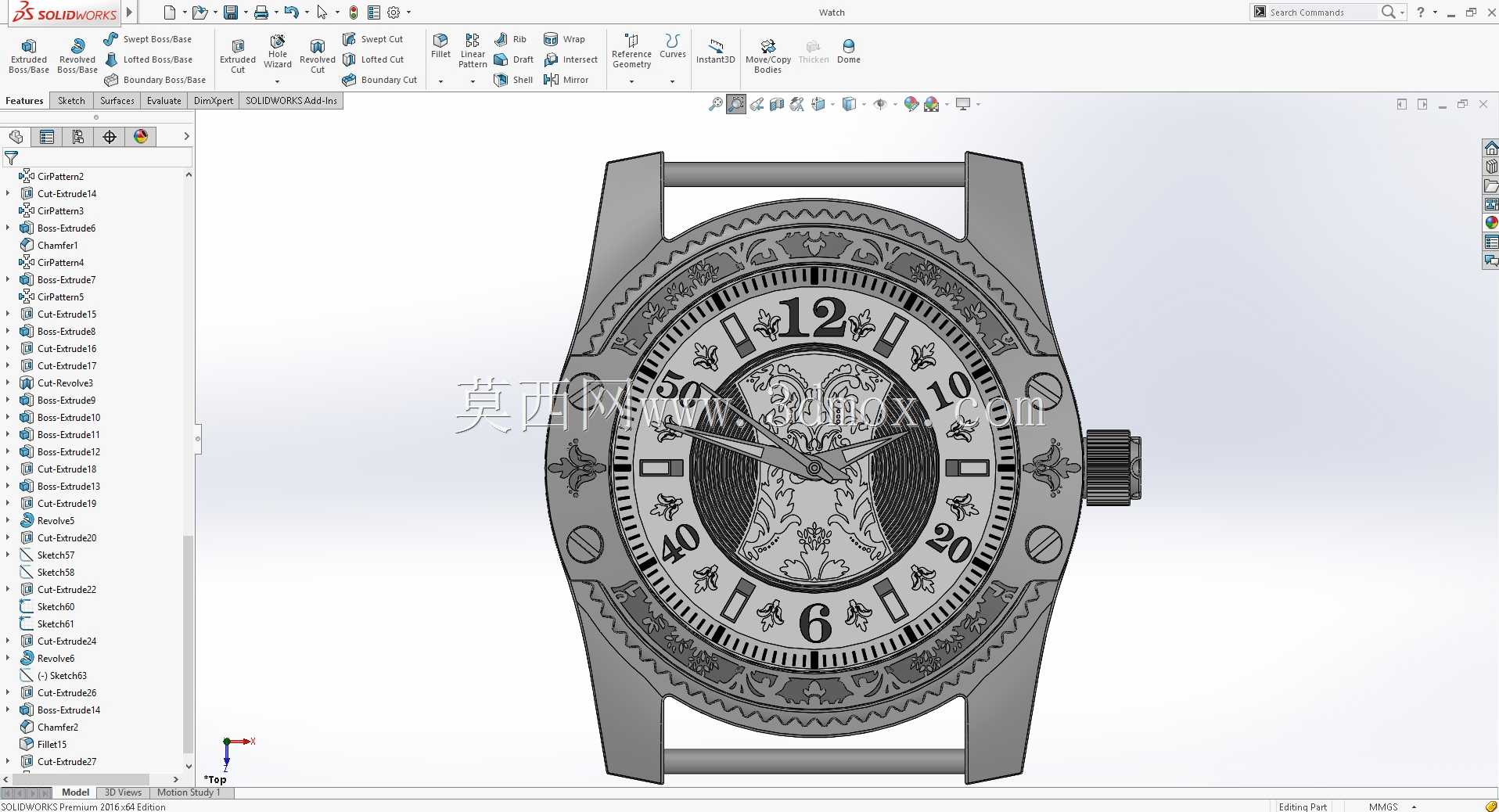1499x812 pixels.
Task: Click the feature tree filter box
Action: pos(97,158)
